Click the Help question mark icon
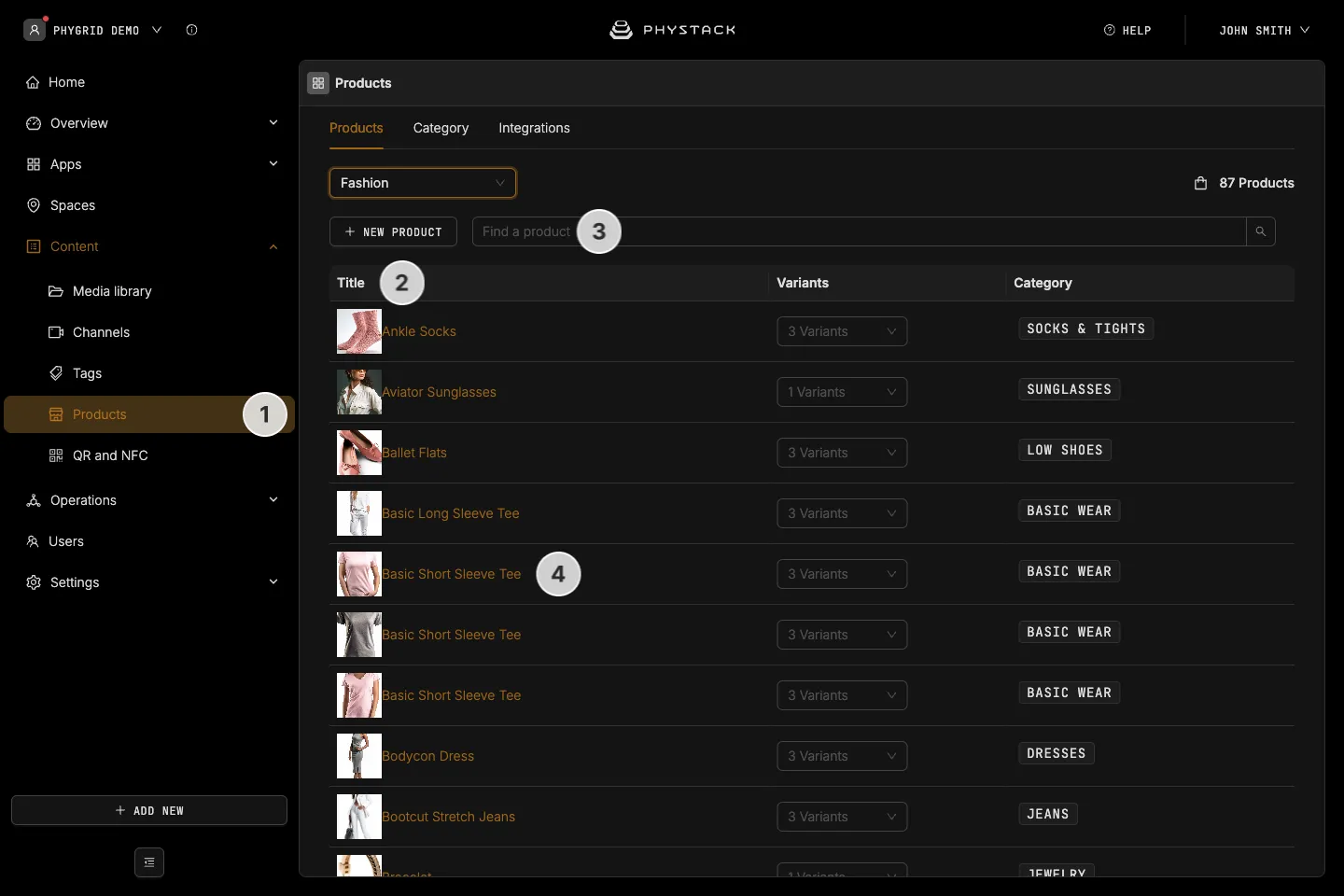This screenshot has height=896, width=1344. click(x=1110, y=30)
